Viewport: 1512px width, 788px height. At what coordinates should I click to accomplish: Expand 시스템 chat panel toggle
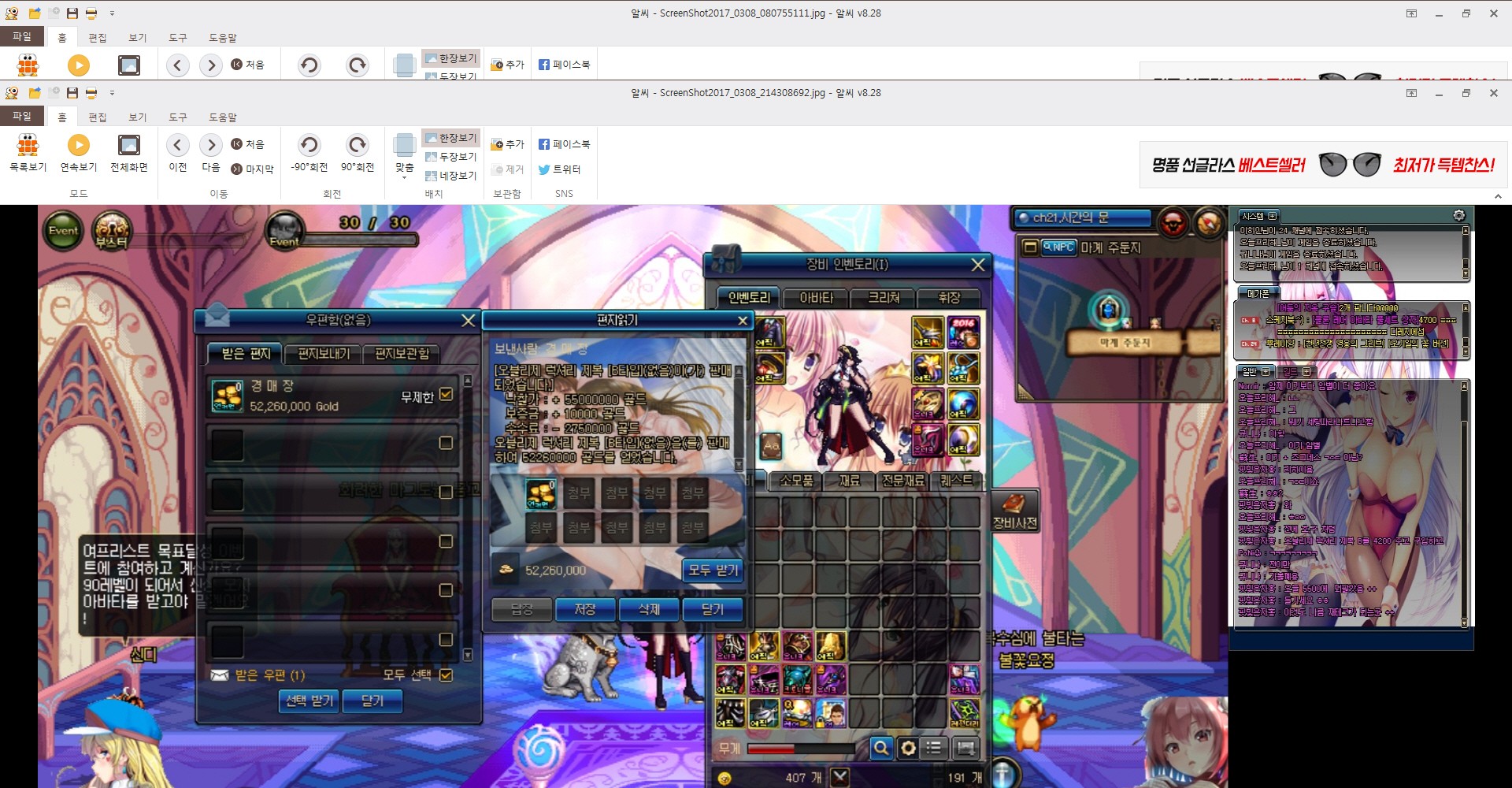point(1273,215)
